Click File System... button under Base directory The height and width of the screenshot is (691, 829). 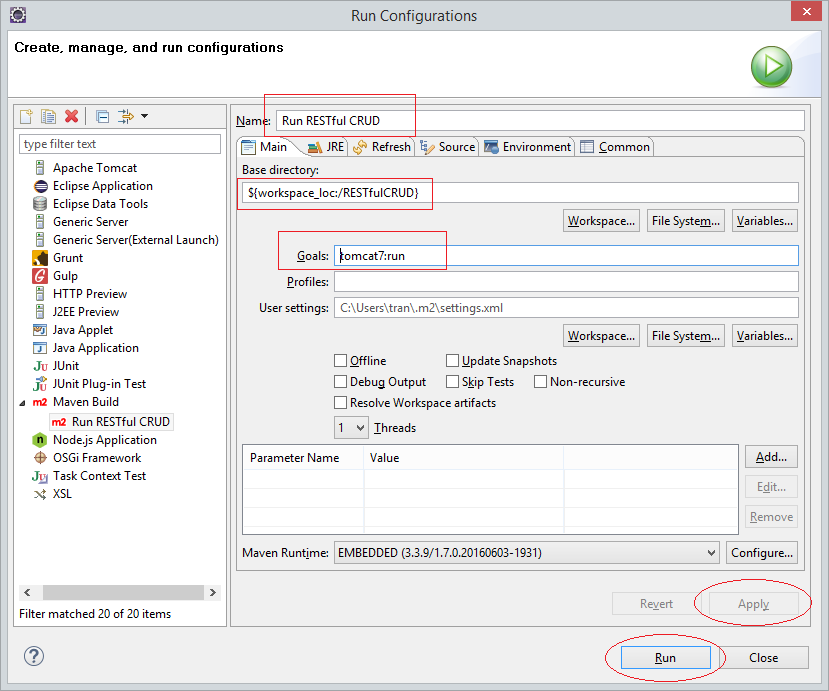[686, 221]
